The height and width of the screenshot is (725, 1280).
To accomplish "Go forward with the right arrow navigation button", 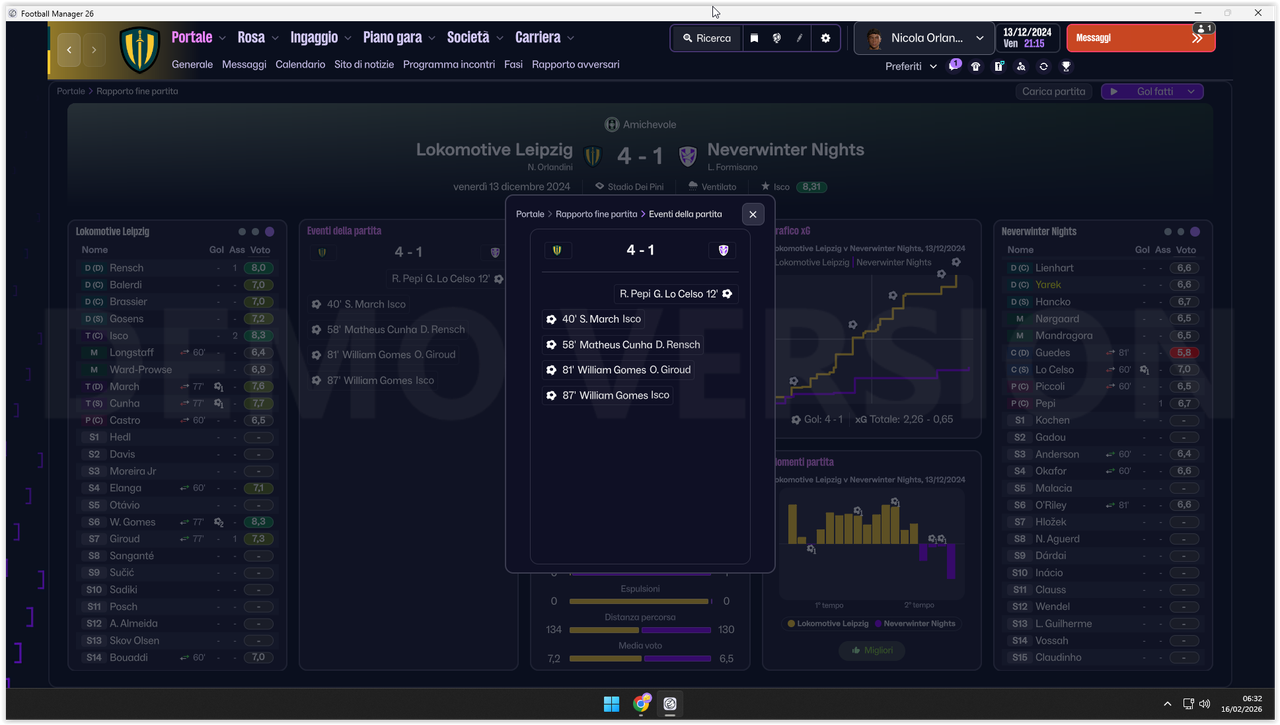I will [95, 50].
